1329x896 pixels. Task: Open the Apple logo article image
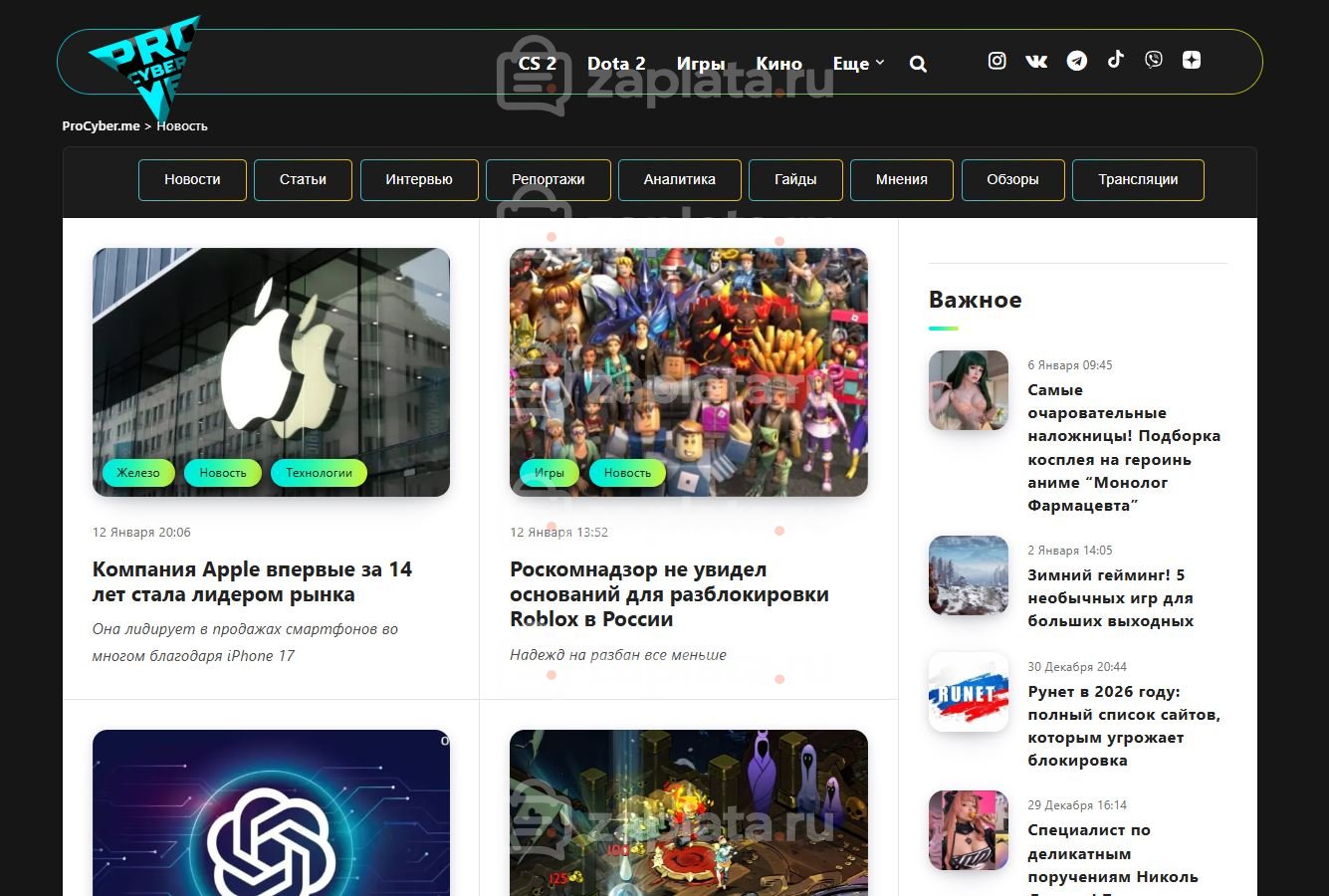(x=271, y=372)
